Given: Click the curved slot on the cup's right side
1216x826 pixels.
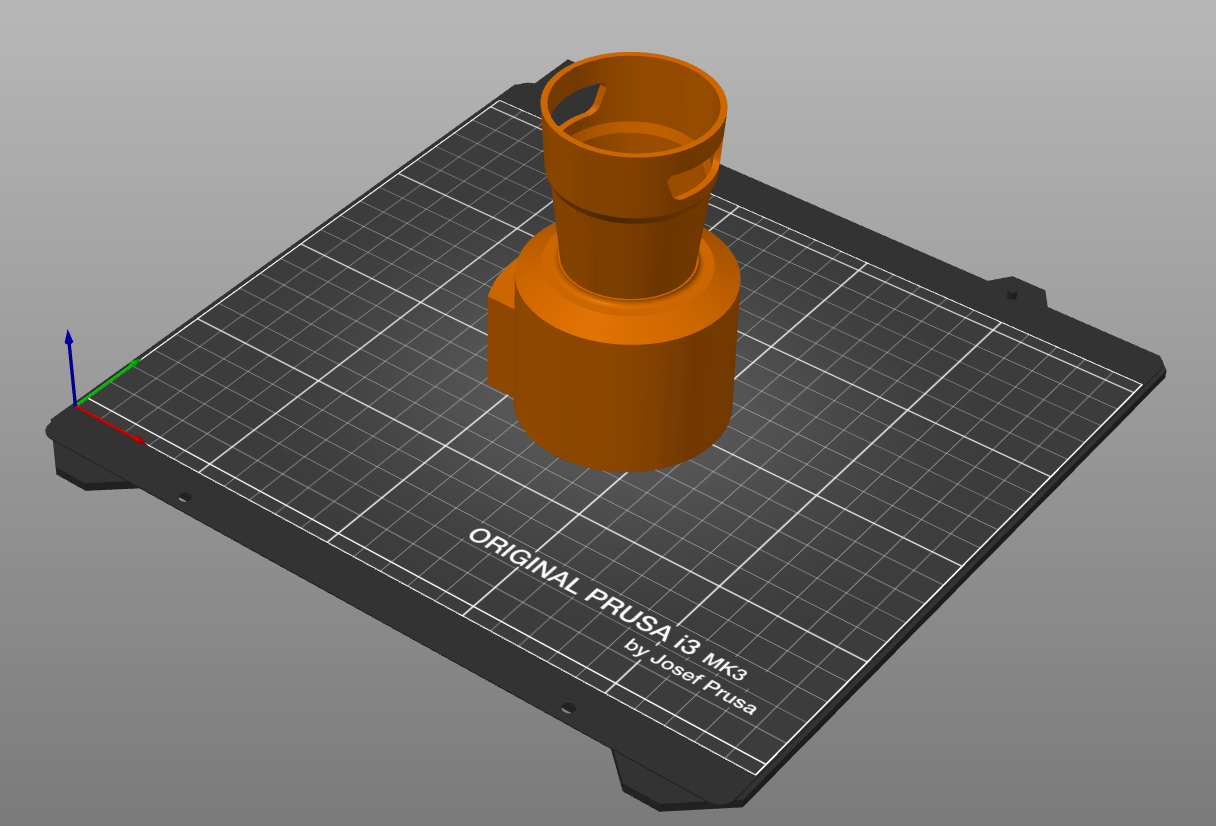Looking at the screenshot, I should tap(690, 179).
